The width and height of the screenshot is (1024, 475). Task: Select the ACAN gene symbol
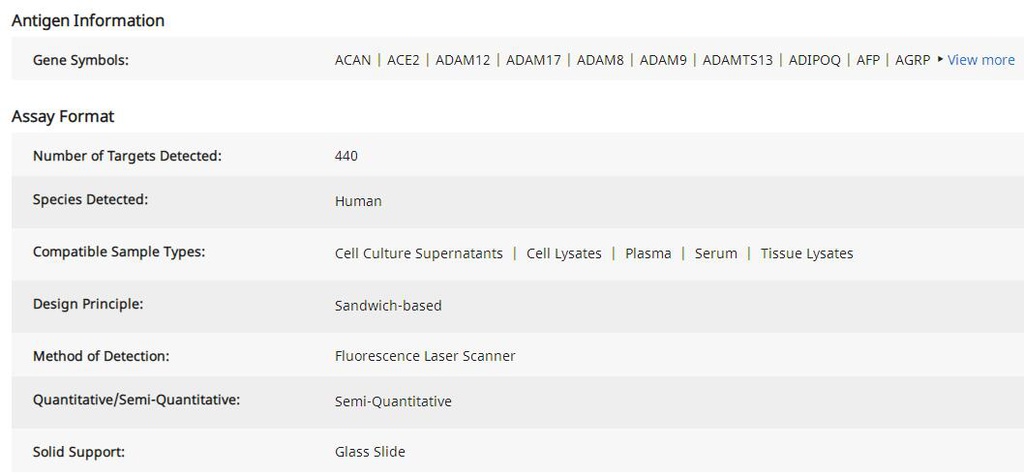point(352,60)
